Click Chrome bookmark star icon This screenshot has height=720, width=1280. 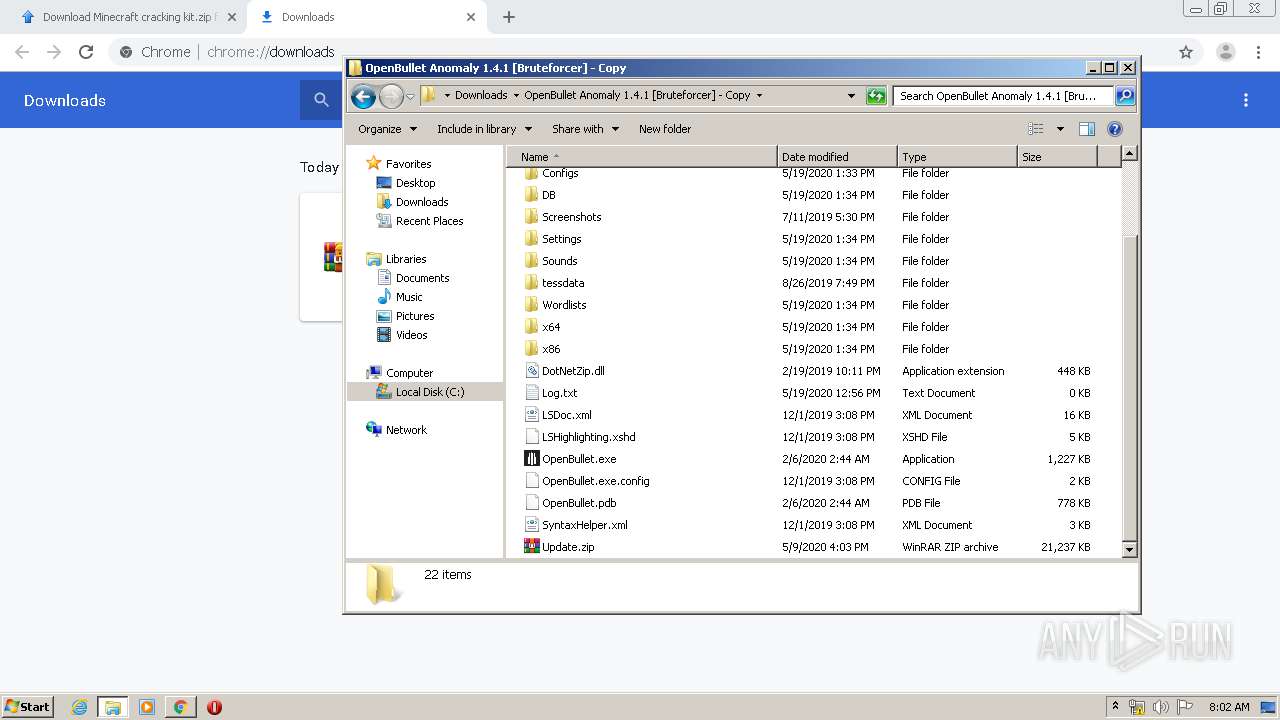(1186, 52)
